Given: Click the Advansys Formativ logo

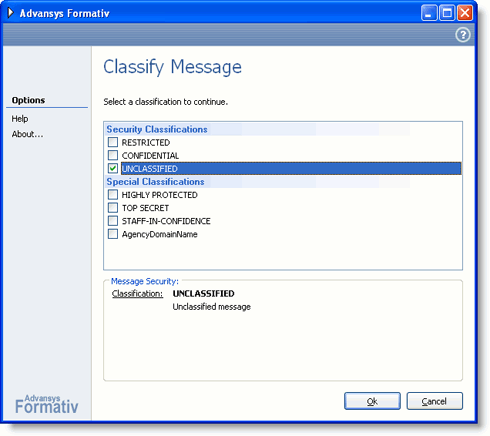Looking at the screenshot, I should click(46, 404).
